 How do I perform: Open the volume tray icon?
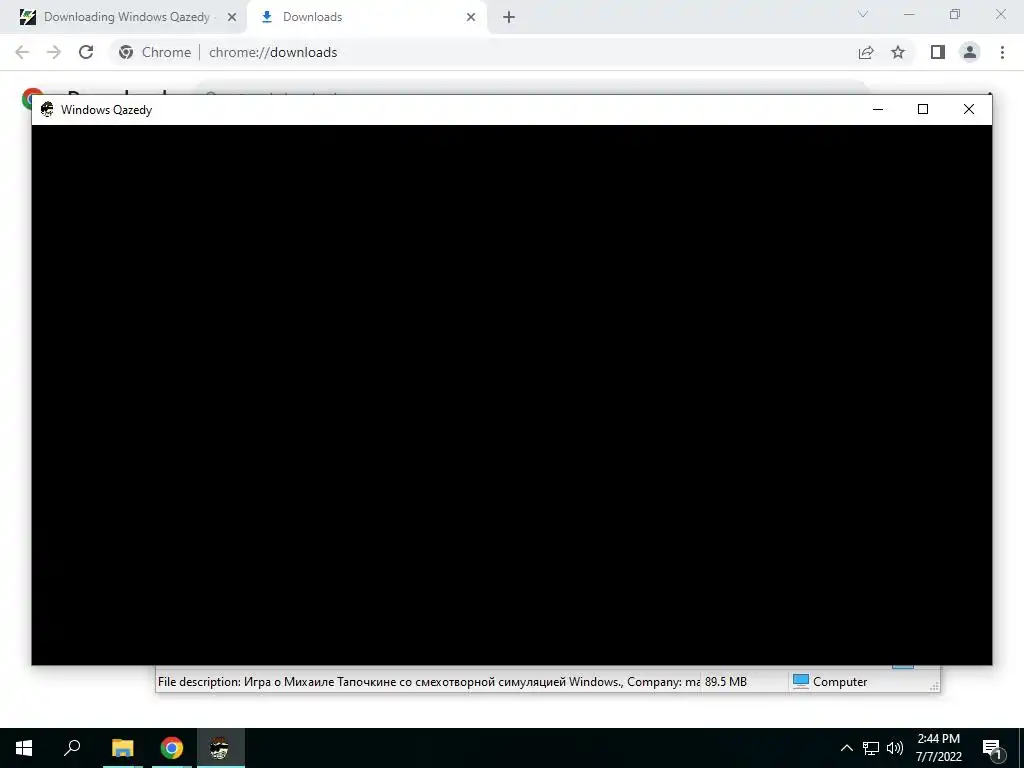point(895,748)
